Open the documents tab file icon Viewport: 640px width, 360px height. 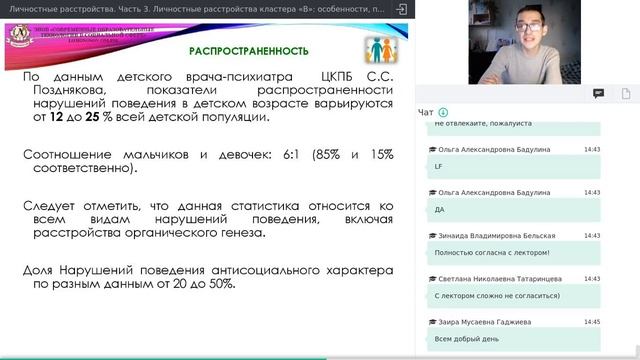[x=626, y=94]
